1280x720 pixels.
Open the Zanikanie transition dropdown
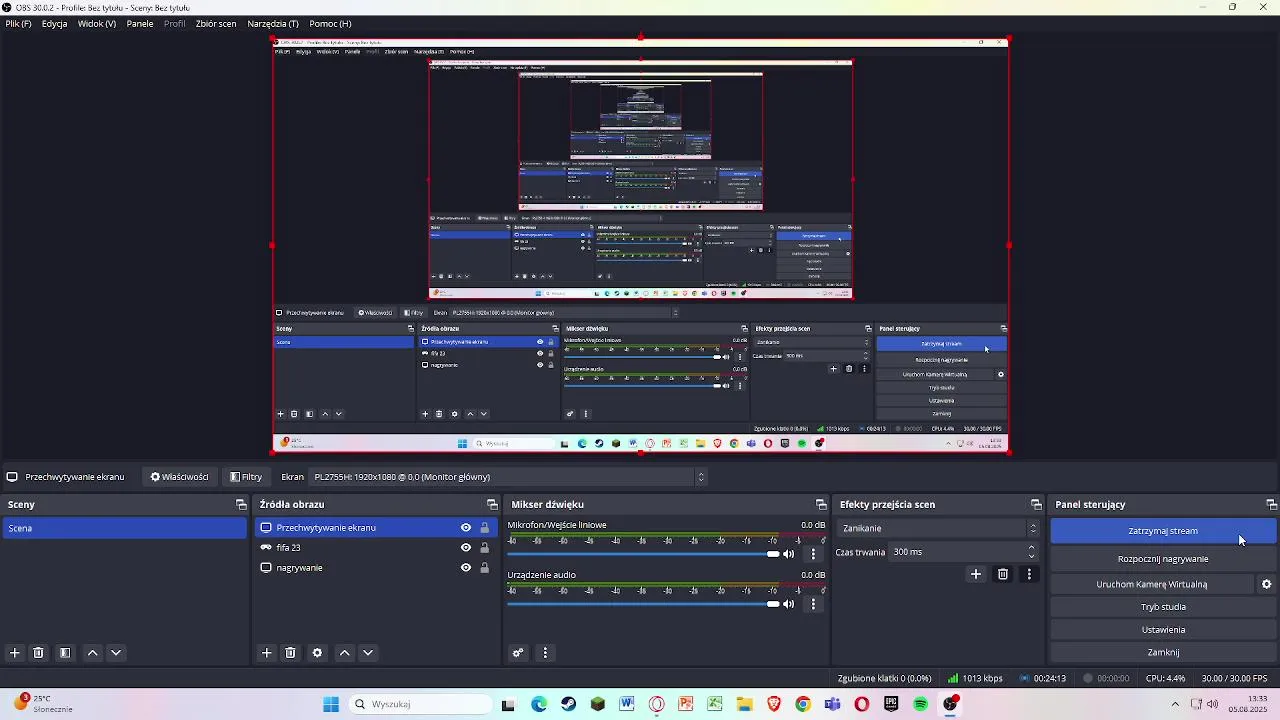(x=938, y=528)
